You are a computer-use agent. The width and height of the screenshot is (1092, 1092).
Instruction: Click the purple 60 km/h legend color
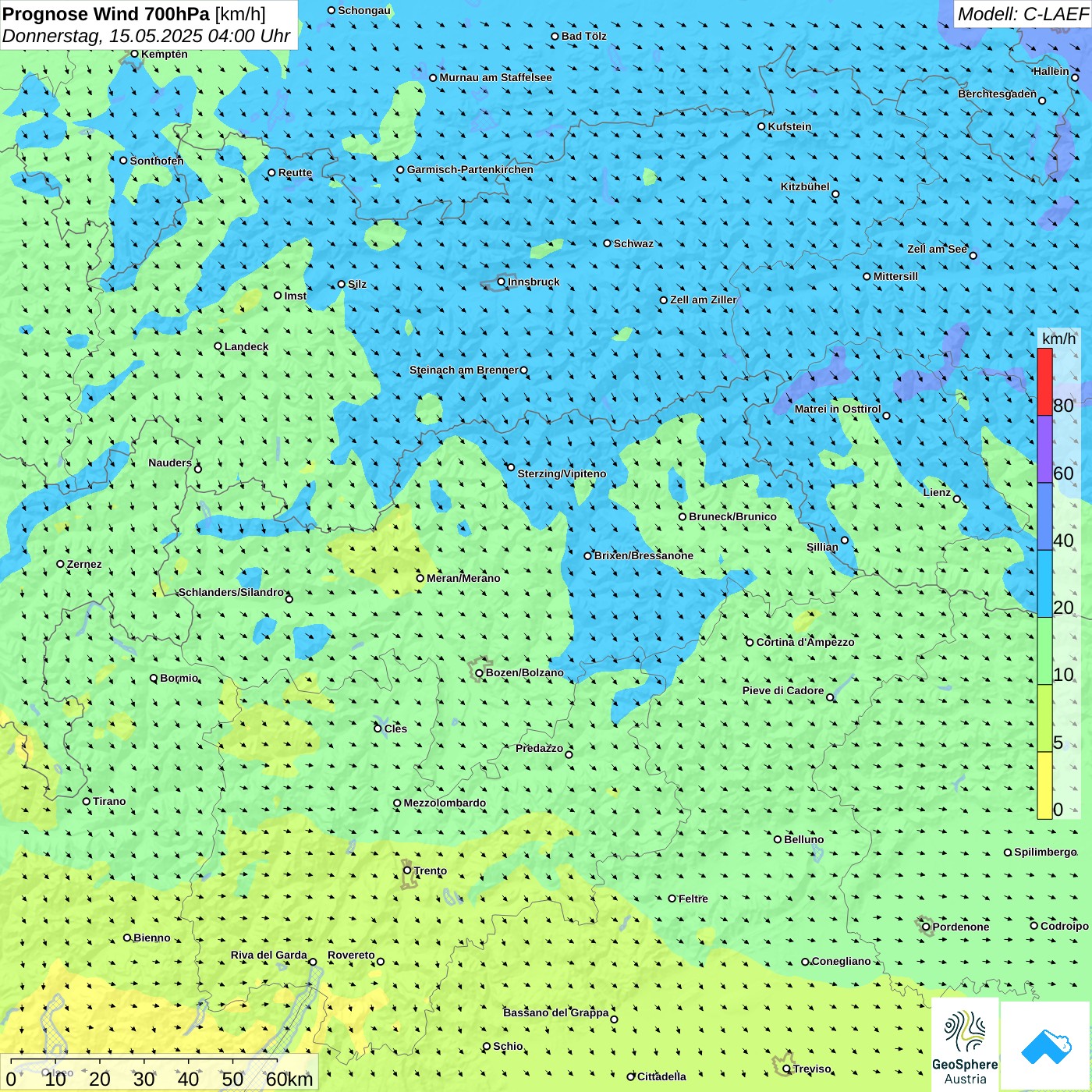[1044, 449]
